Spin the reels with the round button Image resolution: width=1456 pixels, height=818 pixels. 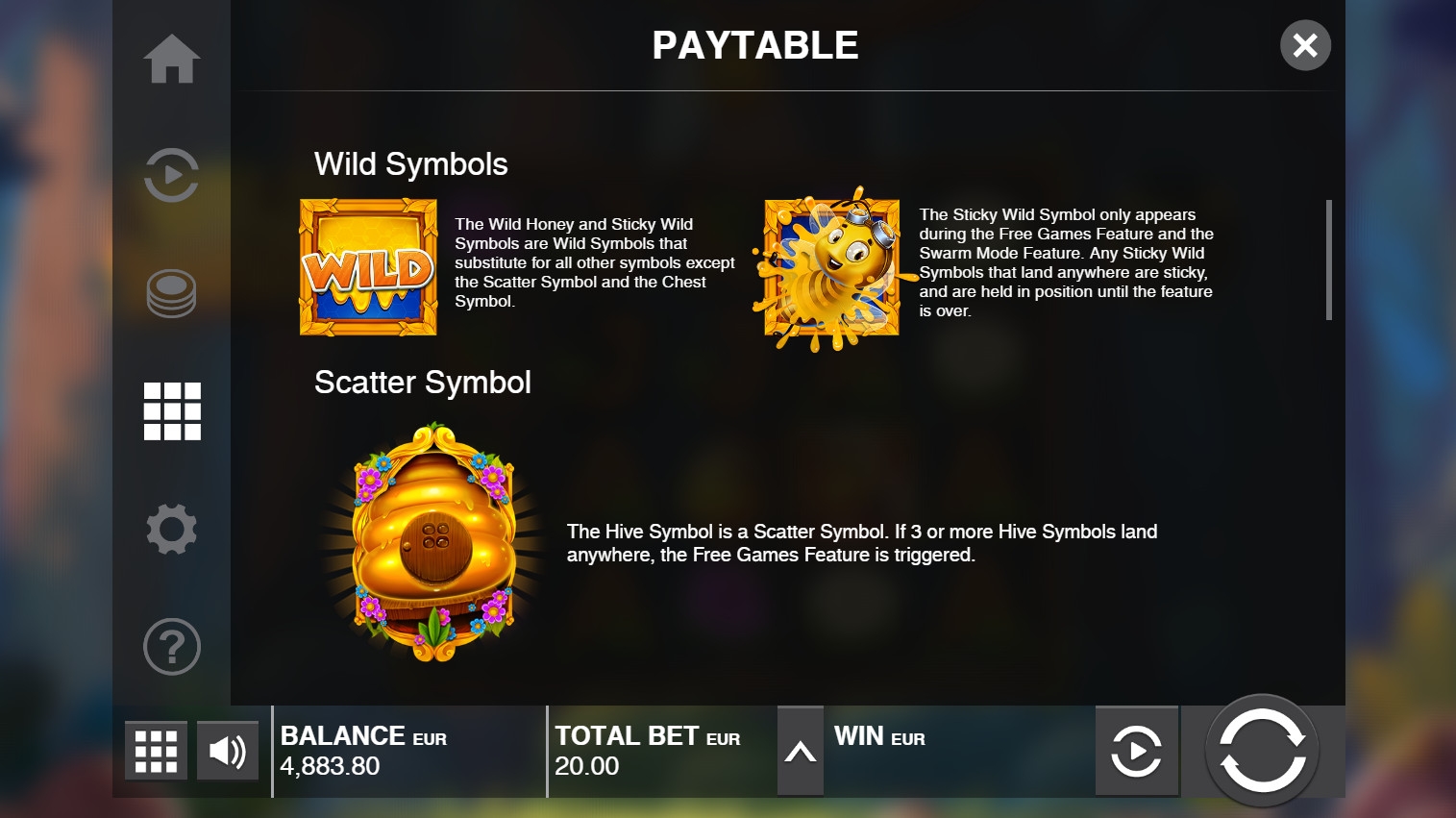[x=1262, y=751]
